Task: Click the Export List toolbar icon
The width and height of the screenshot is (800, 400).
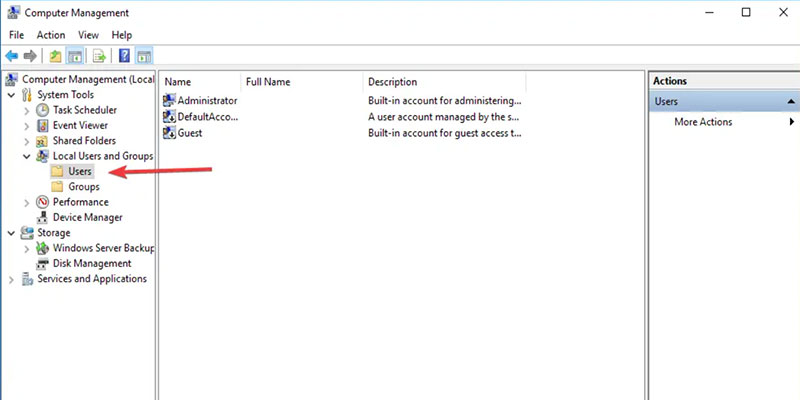Action: [99, 55]
